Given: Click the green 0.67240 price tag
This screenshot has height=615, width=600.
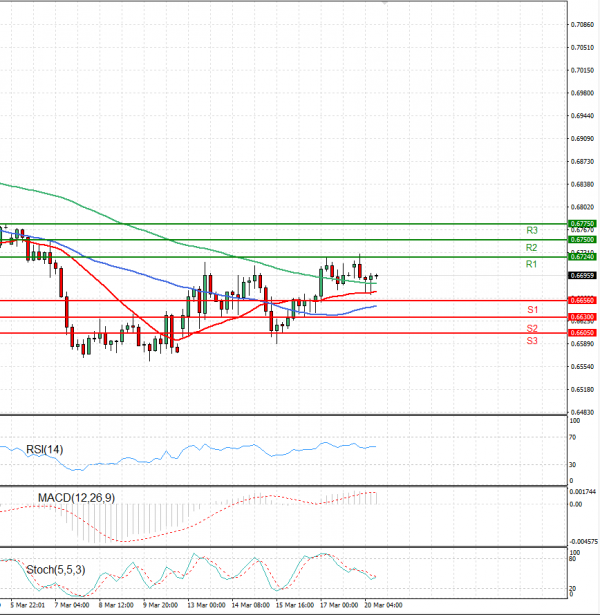Looking at the screenshot, I should point(582,257).
